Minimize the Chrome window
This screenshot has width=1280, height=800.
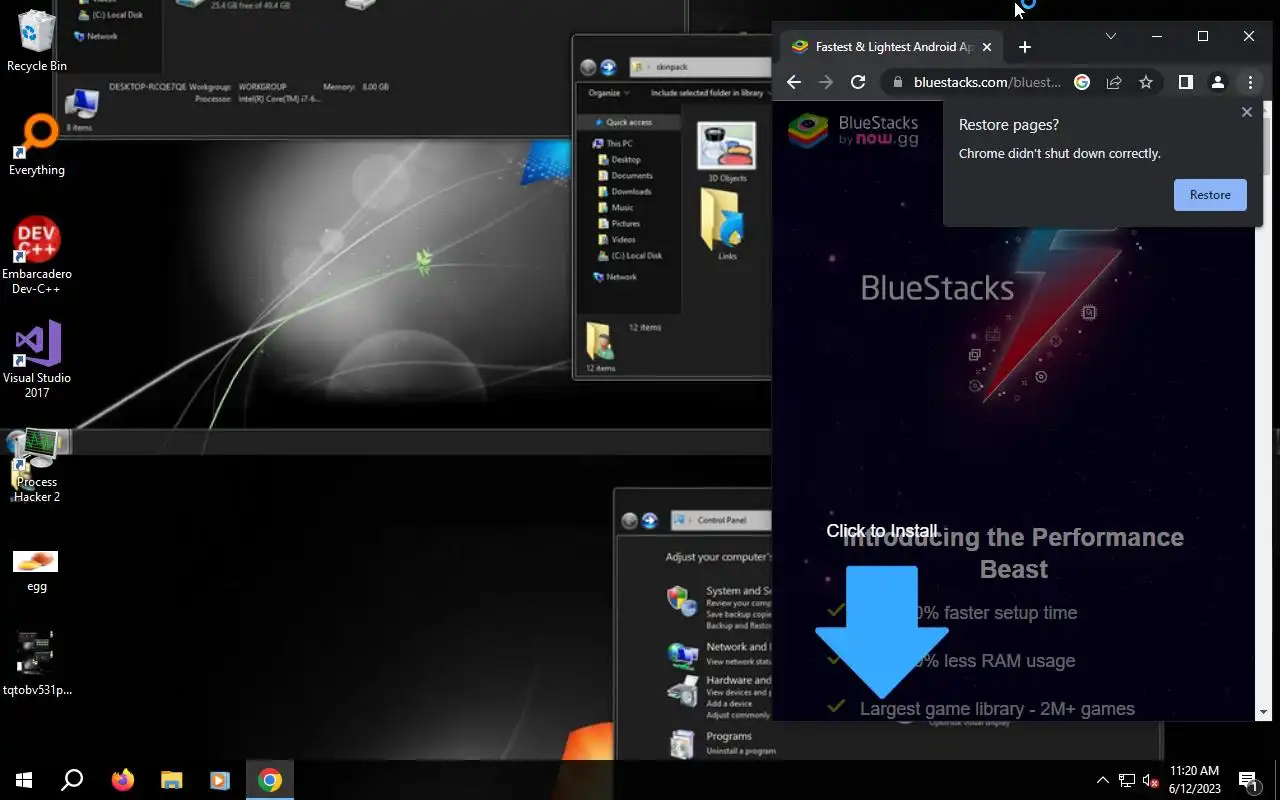(1156, 36)
